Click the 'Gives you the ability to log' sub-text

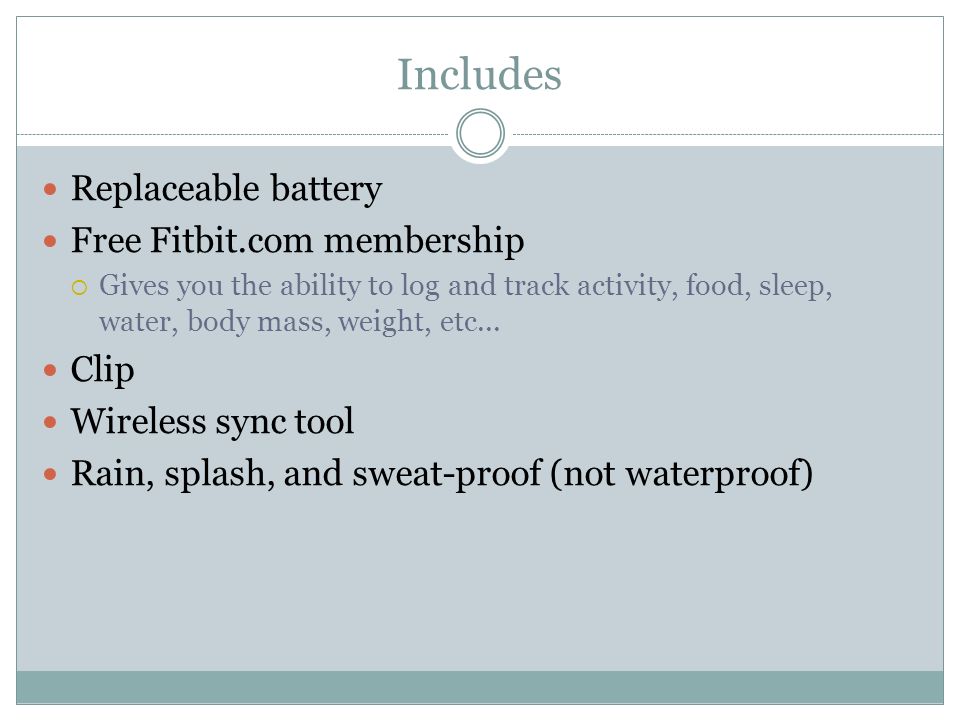269,286
